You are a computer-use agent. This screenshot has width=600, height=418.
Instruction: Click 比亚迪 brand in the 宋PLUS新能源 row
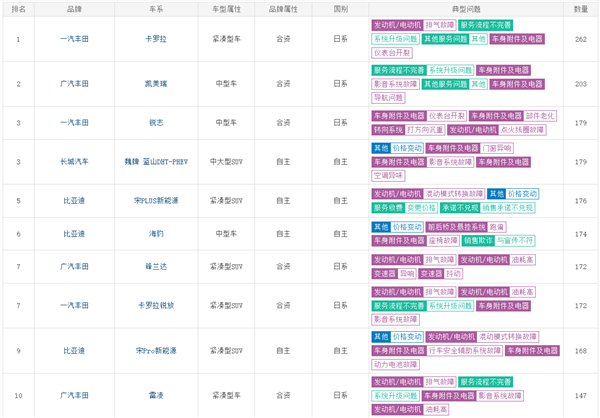click(x=74, y=201)
